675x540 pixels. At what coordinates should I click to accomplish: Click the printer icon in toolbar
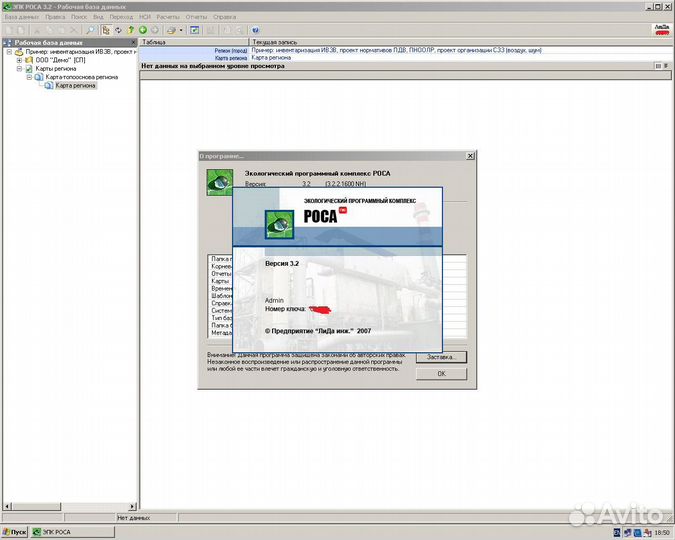[171, 30]
